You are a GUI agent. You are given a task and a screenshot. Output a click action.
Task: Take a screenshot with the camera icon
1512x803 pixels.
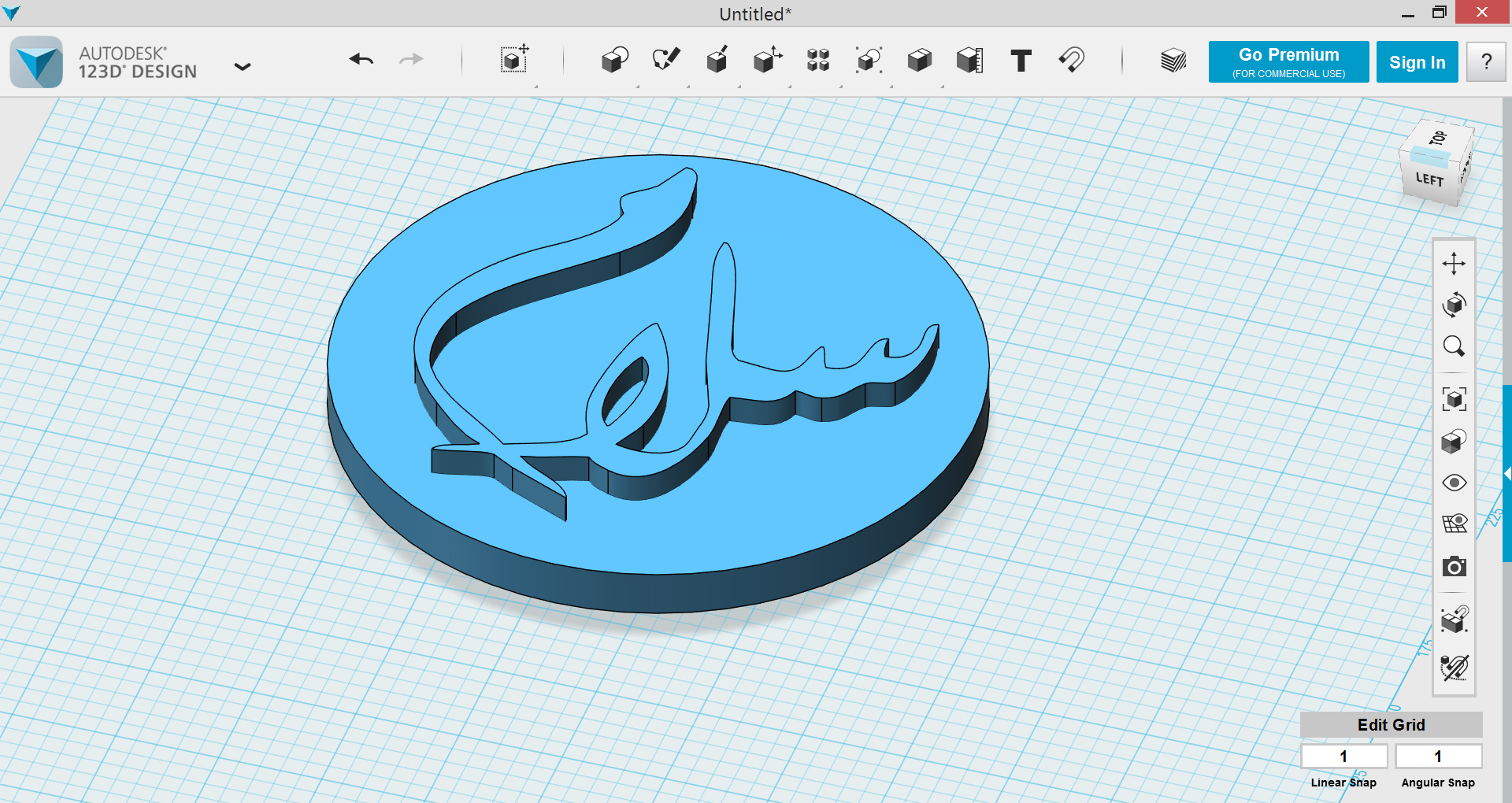click(x=1454, y=567)
